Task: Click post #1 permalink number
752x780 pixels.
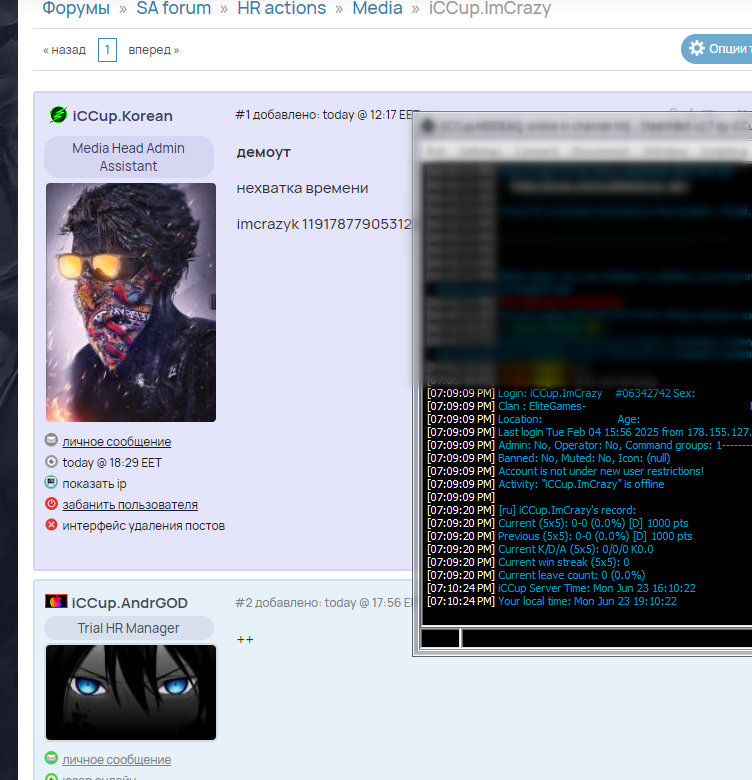Action: coord(243,115)
